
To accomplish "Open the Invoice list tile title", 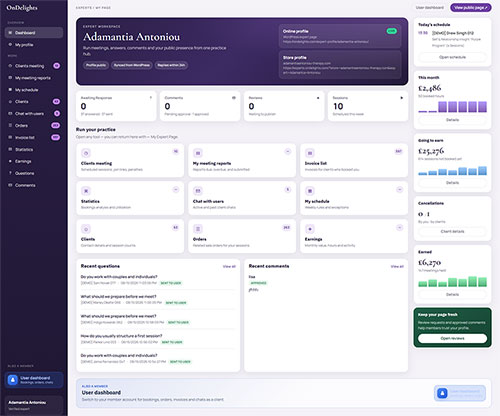I will pyautogui.click(x=316, y=163).
